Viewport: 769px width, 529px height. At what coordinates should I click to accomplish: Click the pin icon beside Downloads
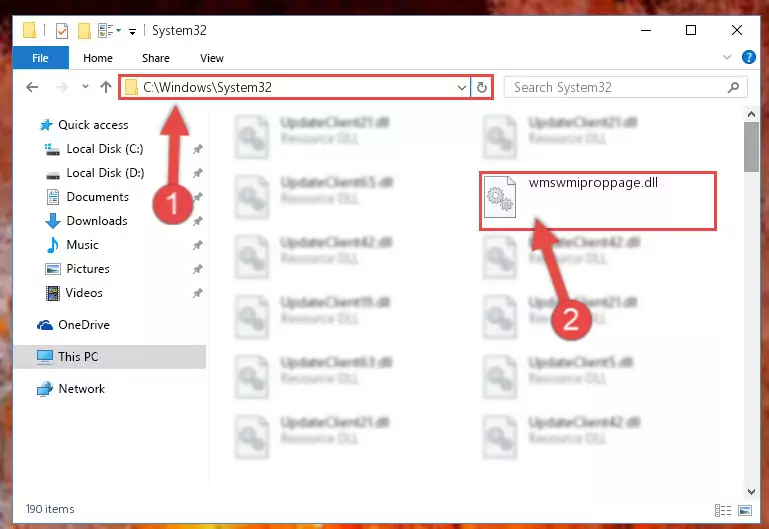(198, 221)
